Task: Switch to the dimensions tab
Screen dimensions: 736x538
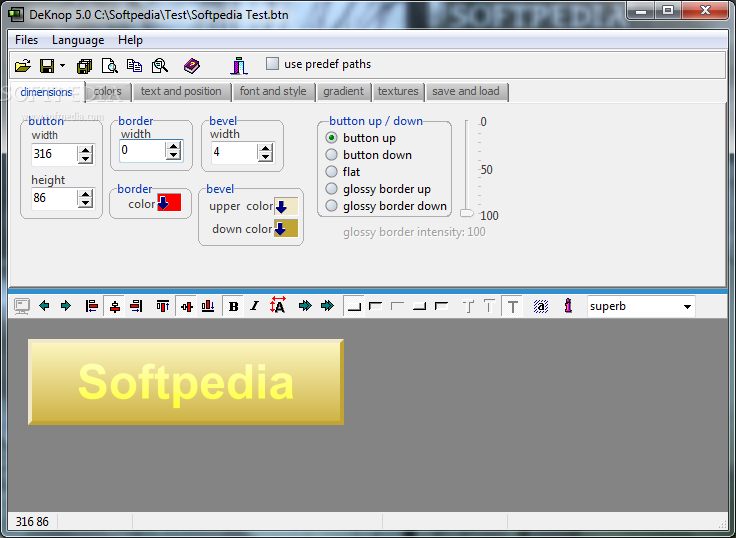Action: click(x=46, y=92)
